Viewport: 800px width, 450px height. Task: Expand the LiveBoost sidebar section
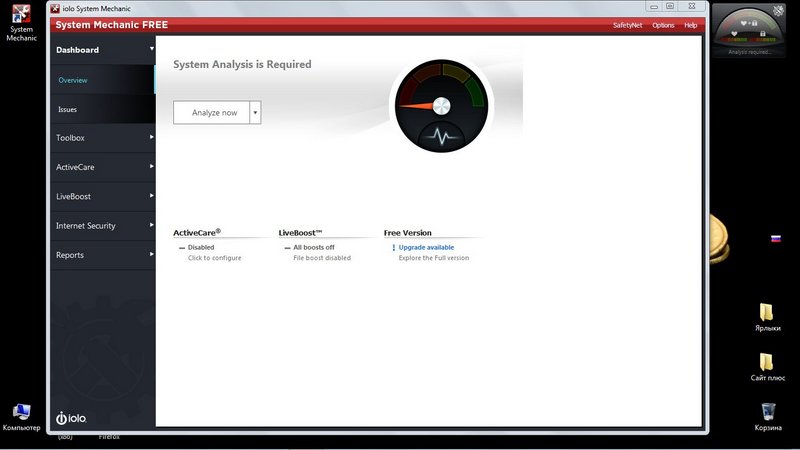(x=103, y=196)
